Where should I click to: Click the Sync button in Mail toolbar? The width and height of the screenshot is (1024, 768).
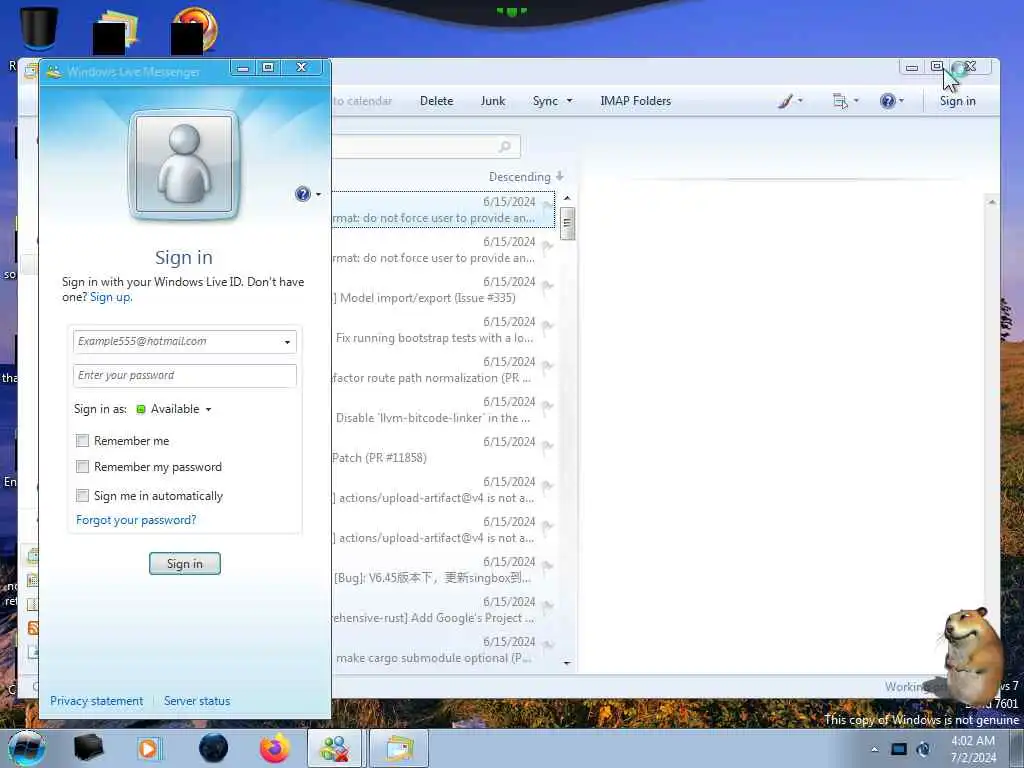[545, 101]
